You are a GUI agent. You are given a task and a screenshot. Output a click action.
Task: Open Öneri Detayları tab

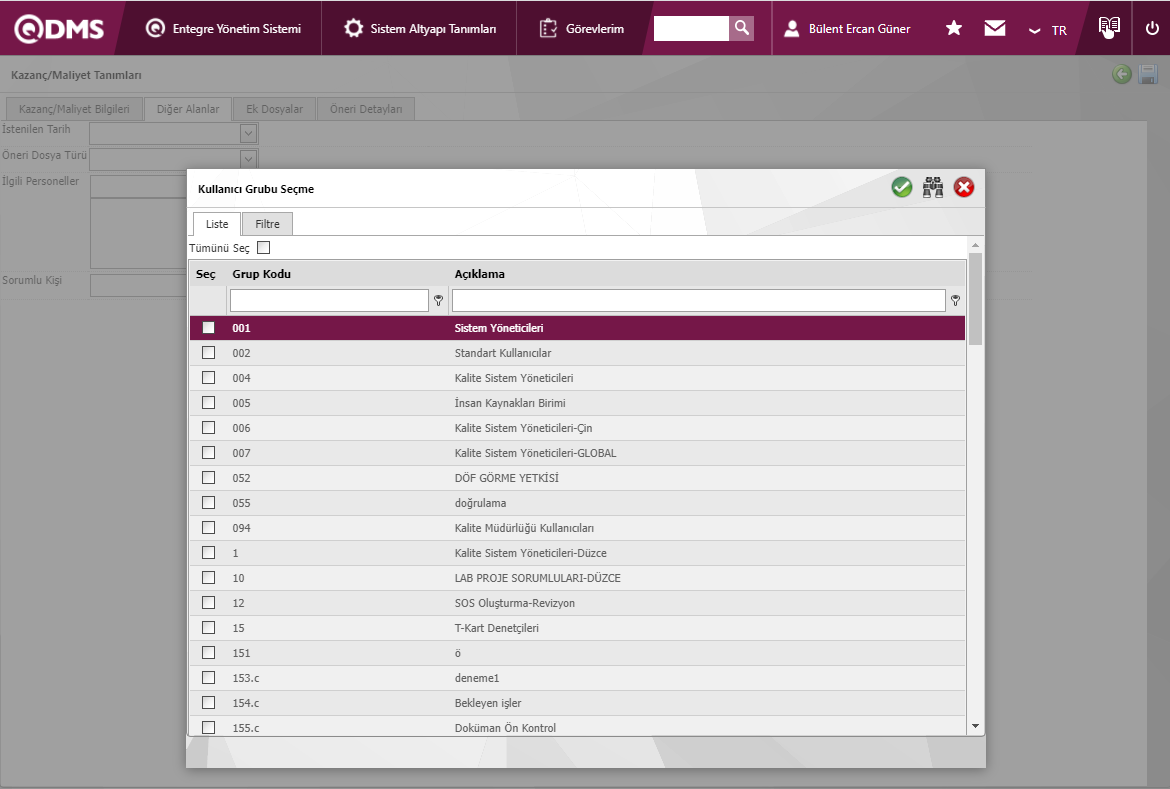tap(366, 109)
